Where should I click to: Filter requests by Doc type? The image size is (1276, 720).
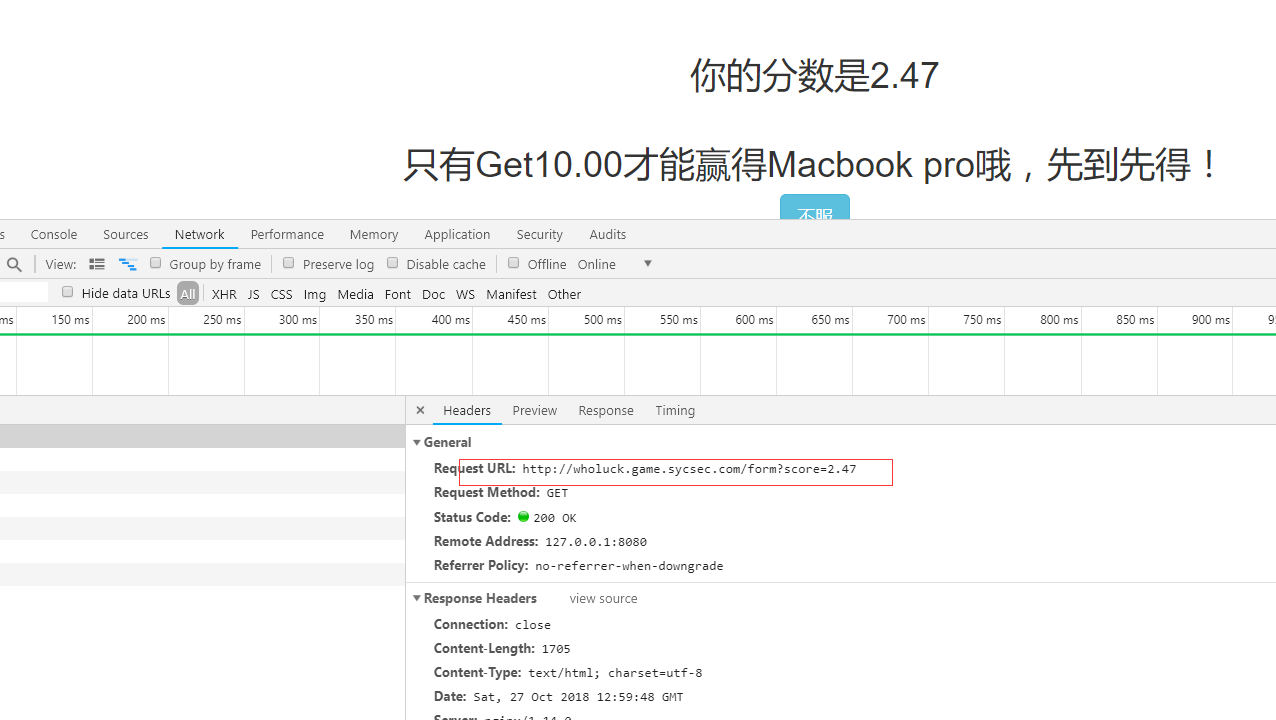click(x=434, y=294)
